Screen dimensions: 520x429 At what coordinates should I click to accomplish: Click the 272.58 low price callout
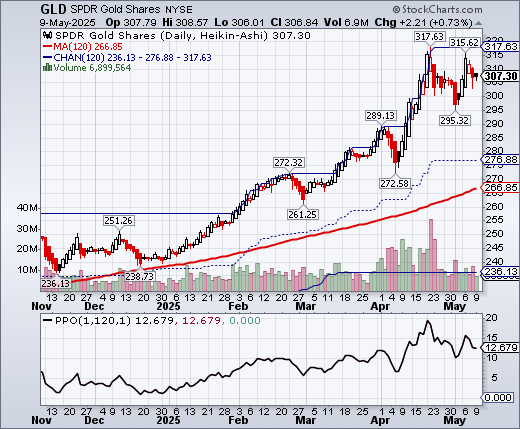395,183
